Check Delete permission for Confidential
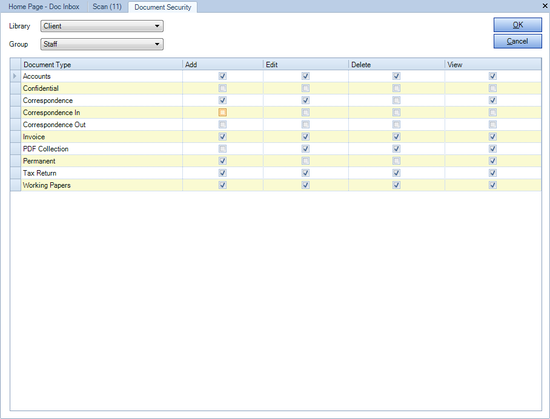This screenshot has width=550, height=419. click(396, 88)
